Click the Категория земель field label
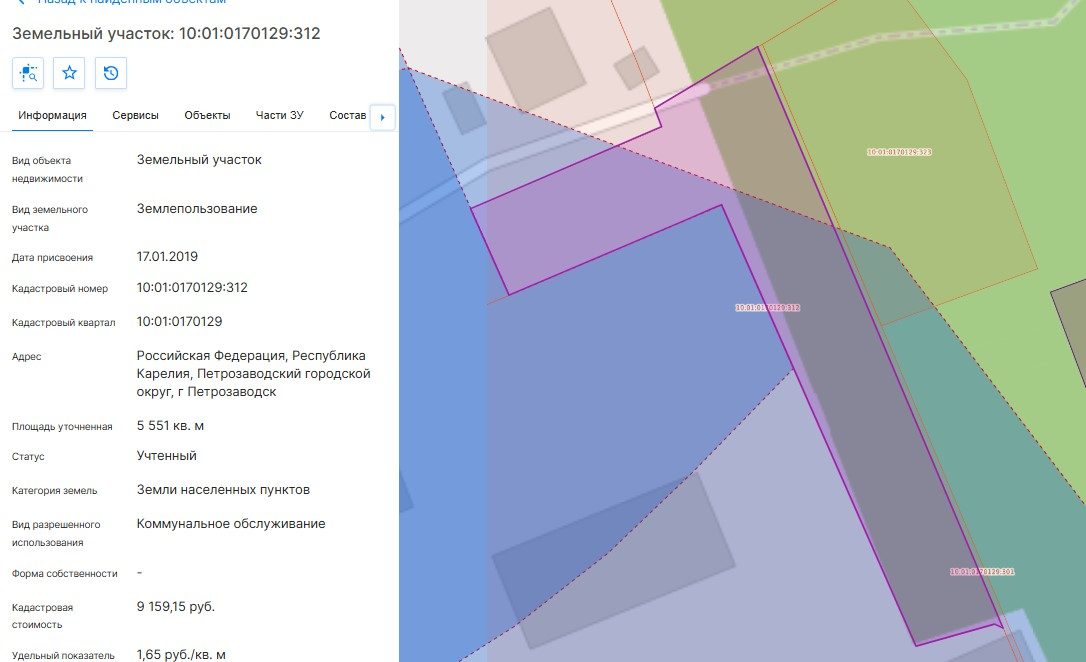This screenshot has width=1086, height=662. click(54, 491)
